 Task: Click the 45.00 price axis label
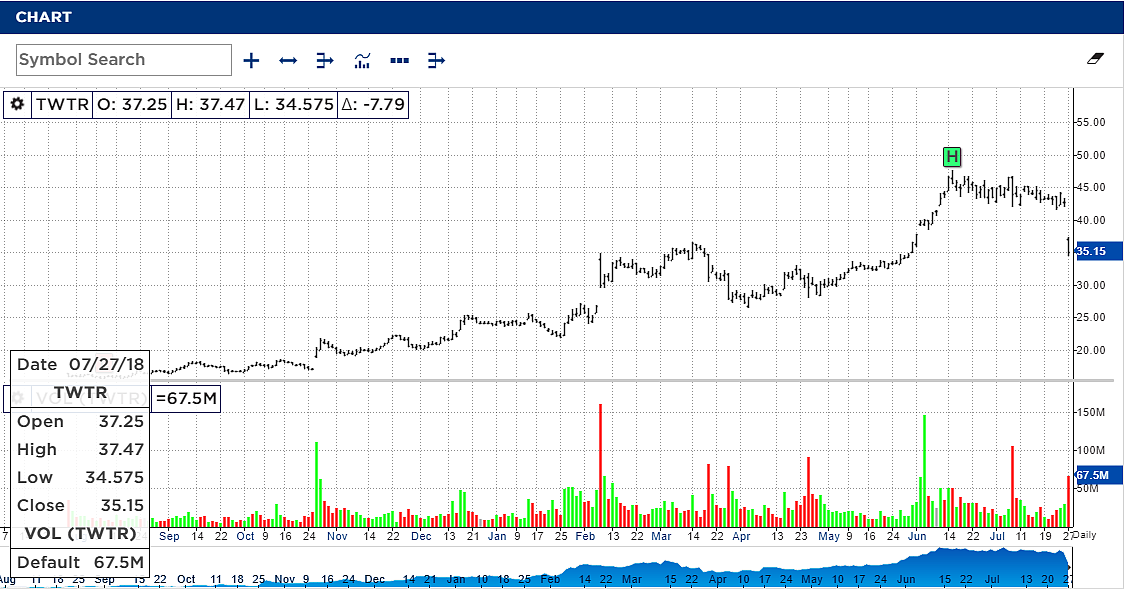pyautogui.click(x=1090, y=188)
